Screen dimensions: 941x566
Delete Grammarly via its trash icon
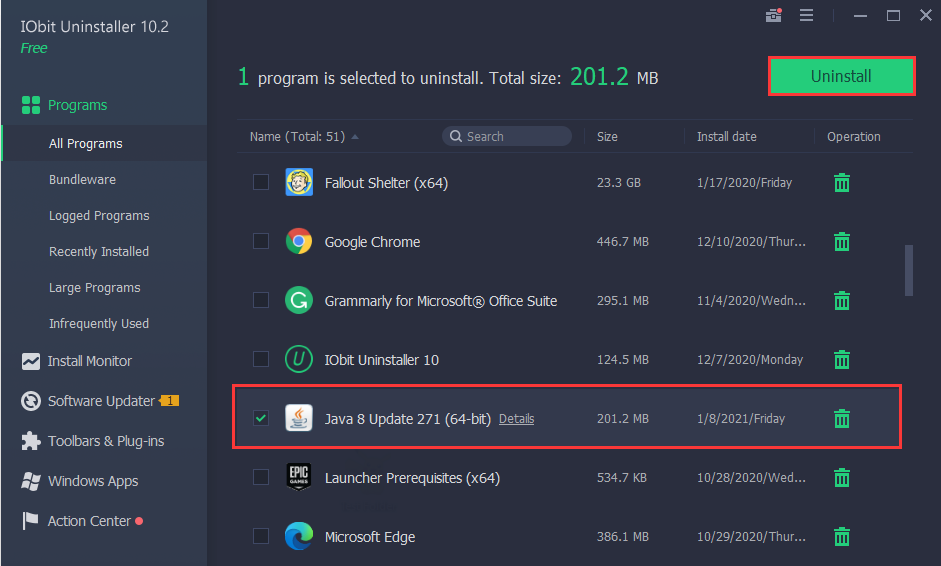point(842,300)
